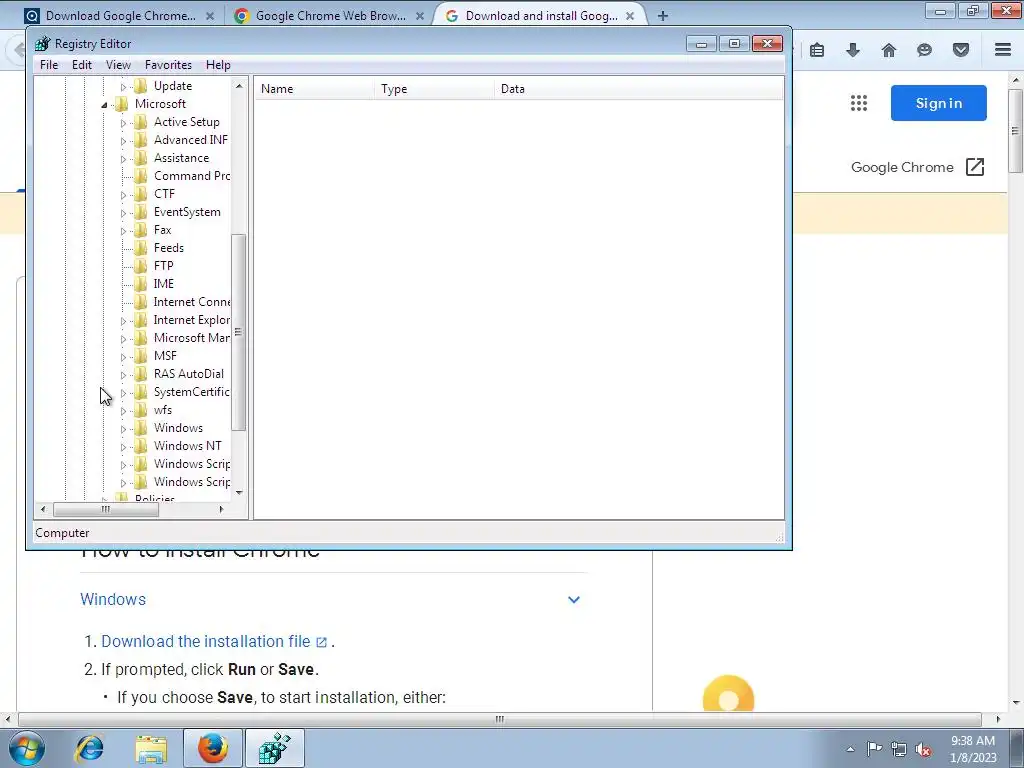
Task: Expand the CTF key arrow
Action: [x=123, y=195]
